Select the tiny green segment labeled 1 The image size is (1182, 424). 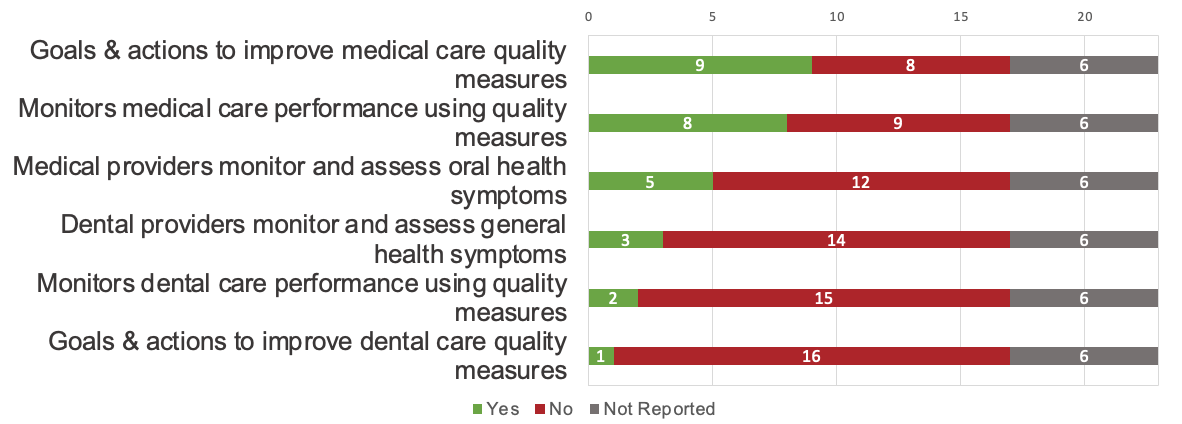[601, 356]
